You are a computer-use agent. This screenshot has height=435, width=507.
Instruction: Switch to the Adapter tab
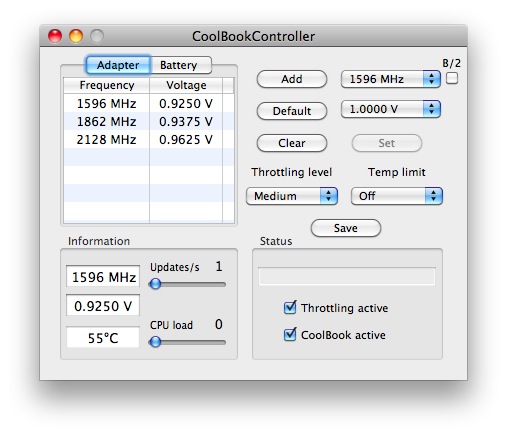tap(118, 65)
